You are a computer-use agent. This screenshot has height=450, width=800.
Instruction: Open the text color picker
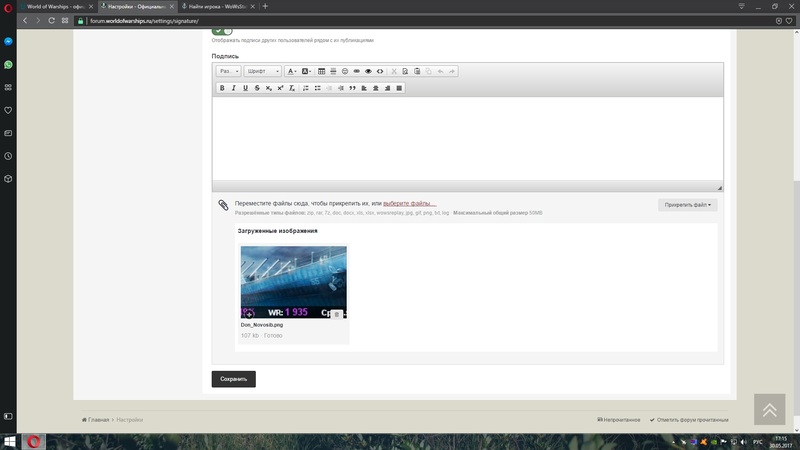tap(291, 72)
